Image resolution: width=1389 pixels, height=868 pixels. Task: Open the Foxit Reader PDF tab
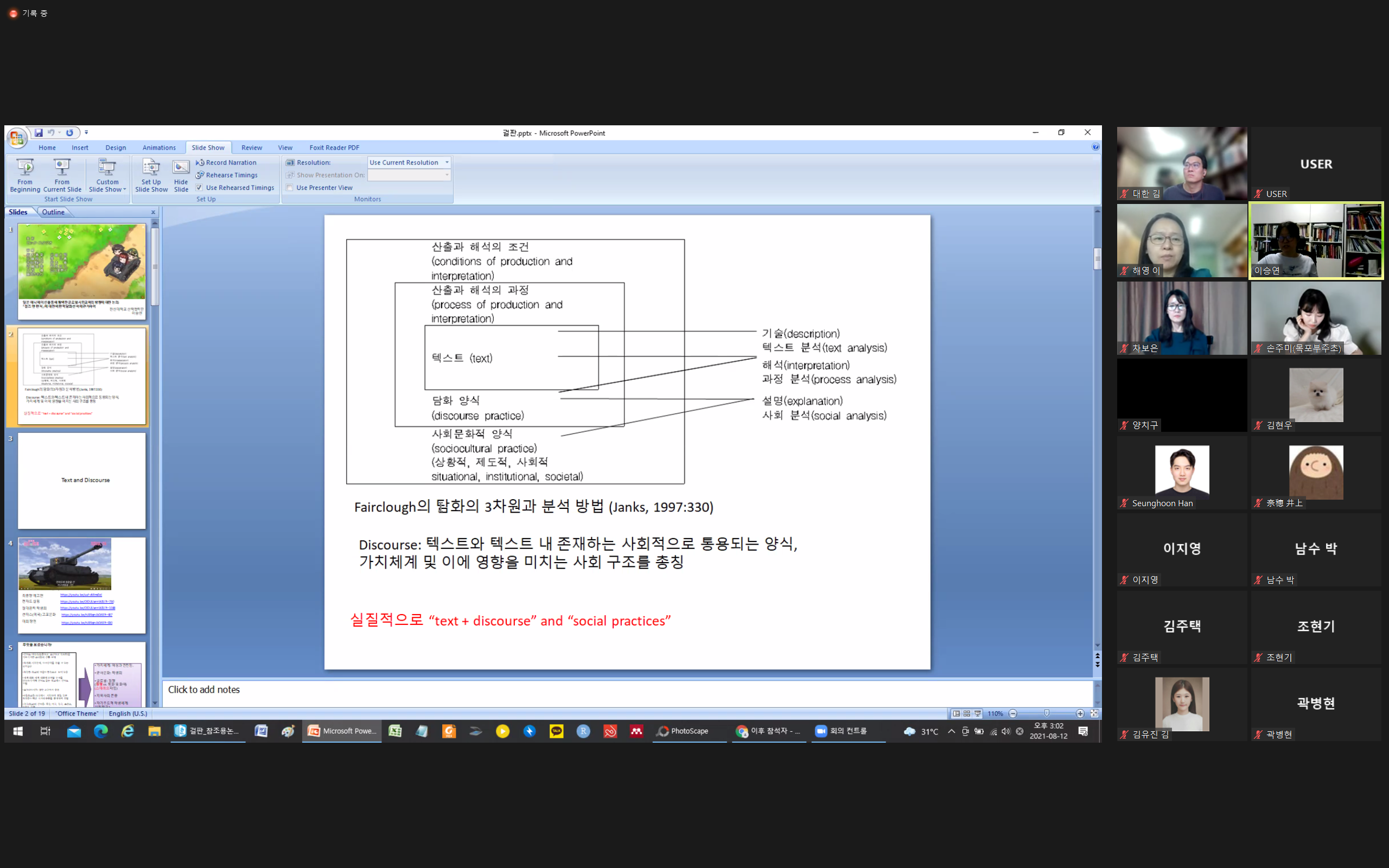(x=334, y=148)
